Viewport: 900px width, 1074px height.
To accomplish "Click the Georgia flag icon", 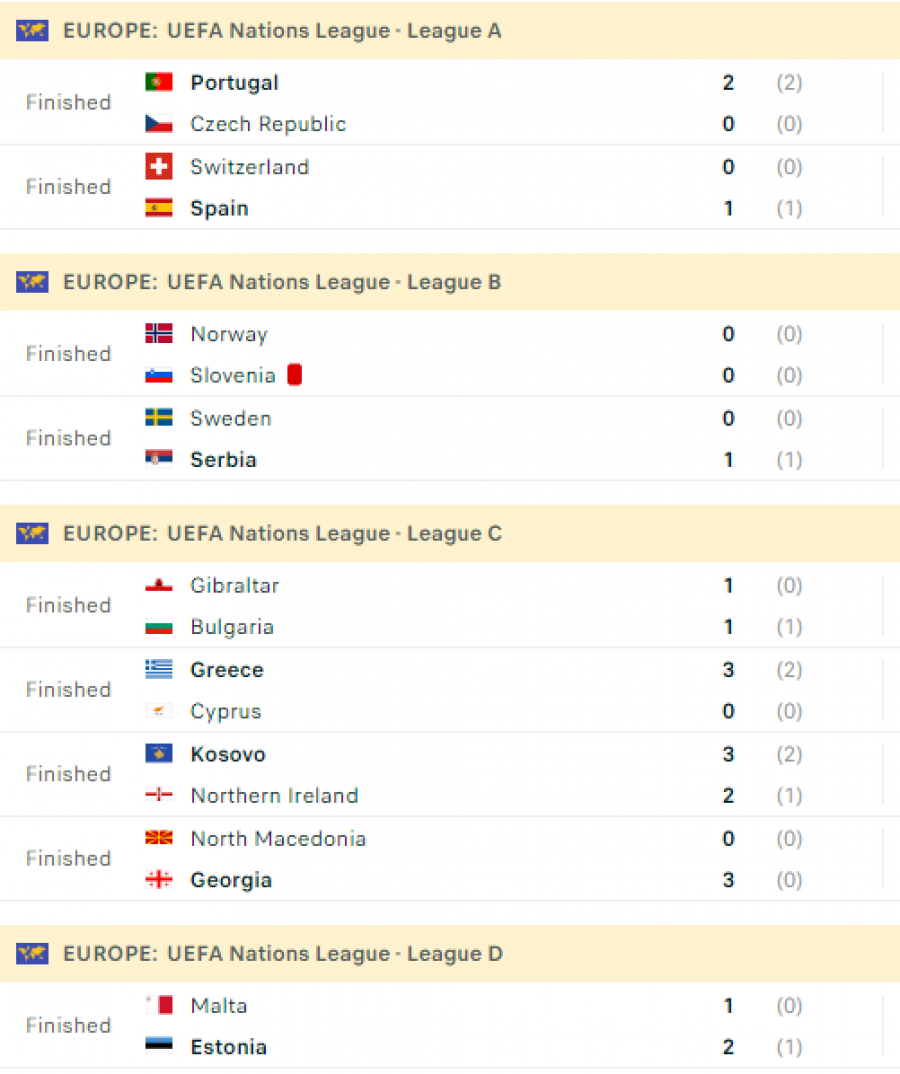I will click(159, 879).
